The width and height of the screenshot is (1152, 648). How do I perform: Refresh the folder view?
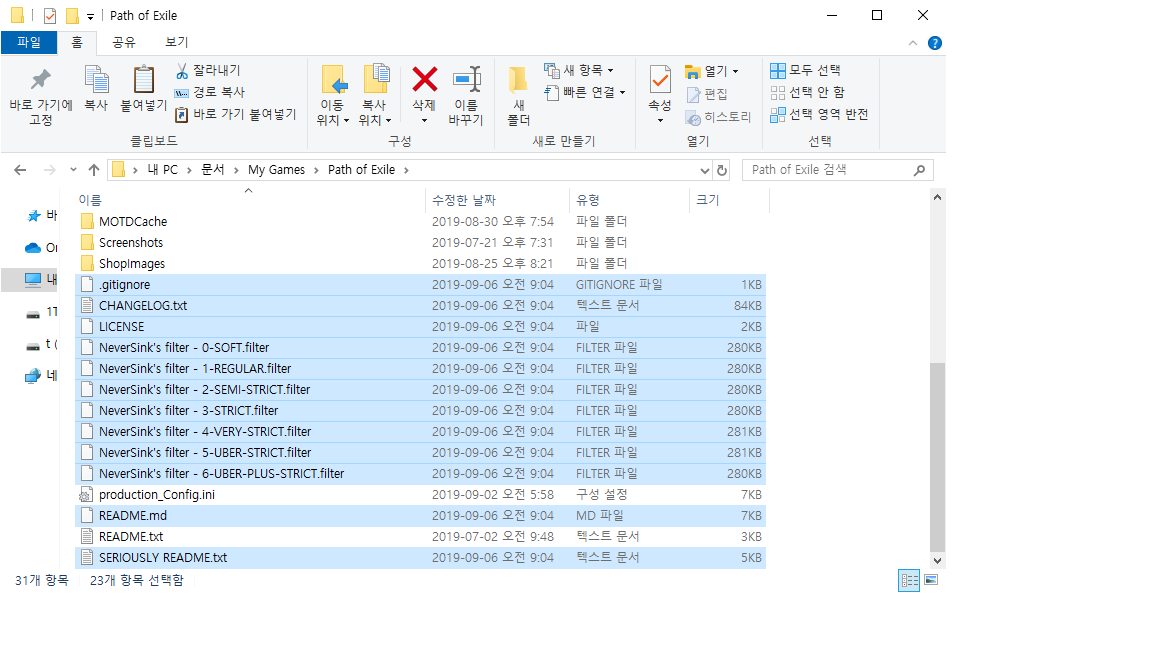[x=722, y=170]
